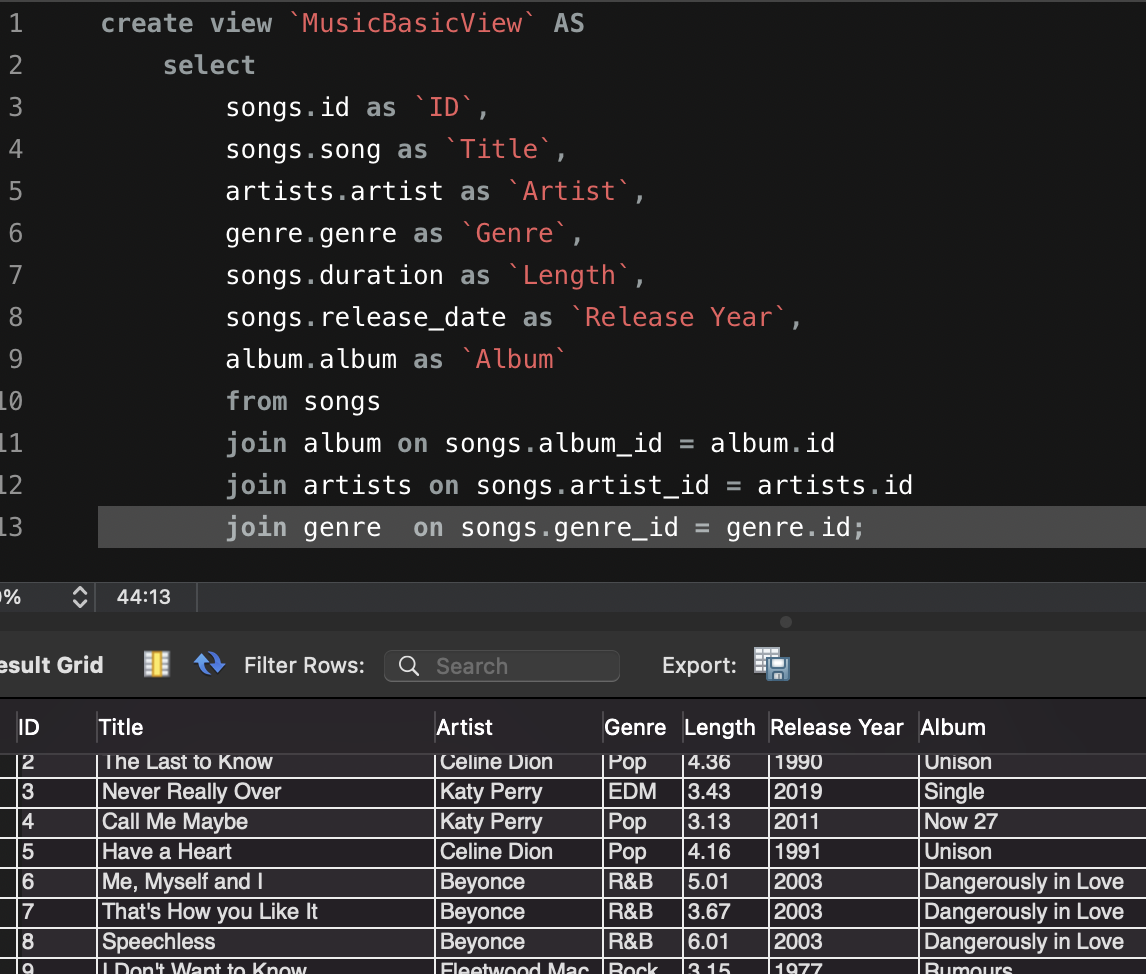Click the Album column header
Screen dimensions: 1146x974
coord(1032,727)
